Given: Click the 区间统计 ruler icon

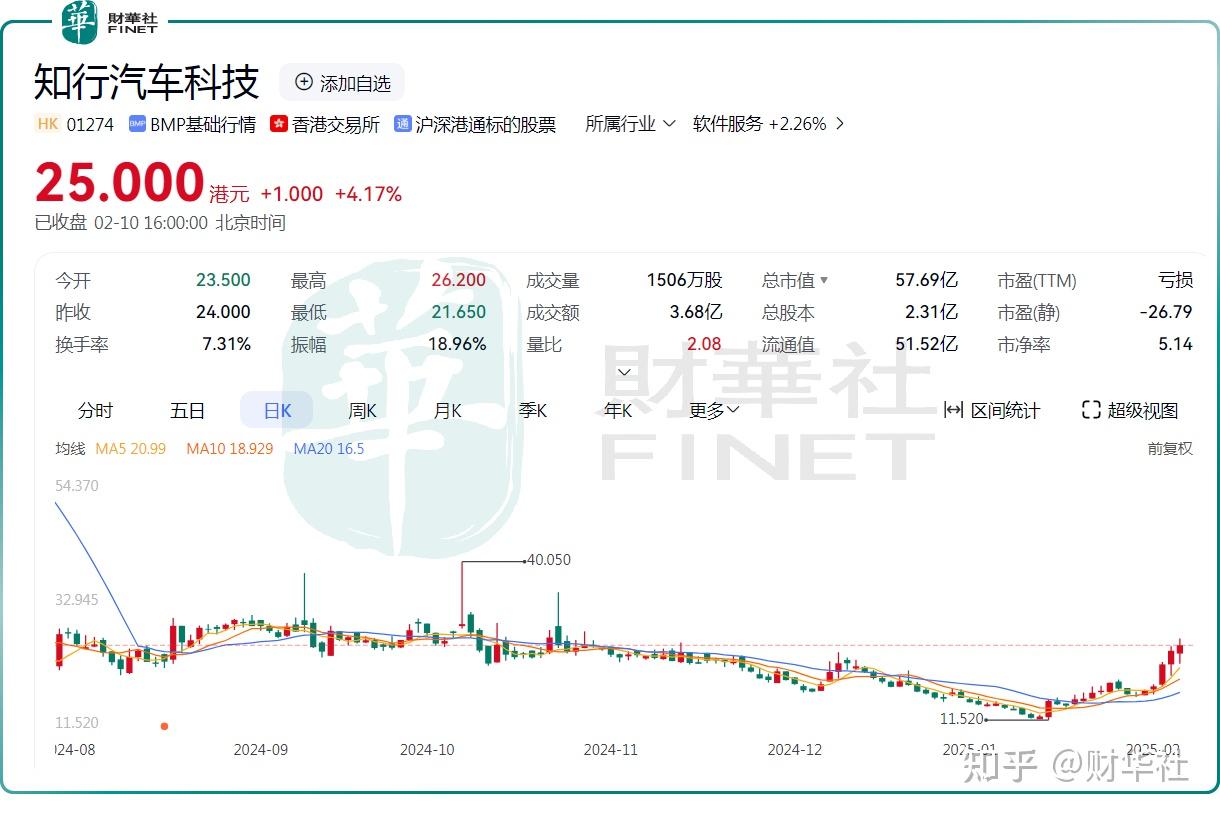Looking at the screenshot, I should pyautogui.click(x=953, y=410).
